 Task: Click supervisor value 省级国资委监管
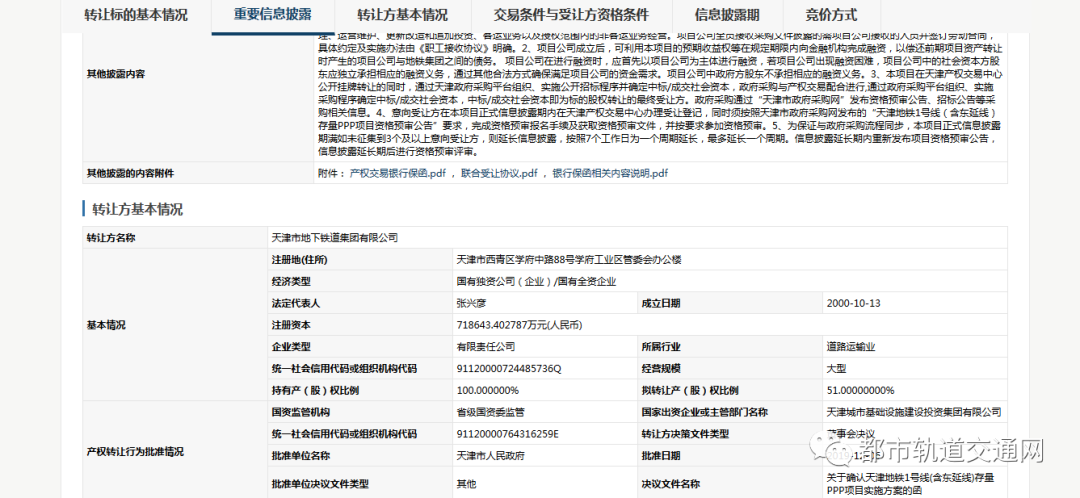[x=490, y=413]
